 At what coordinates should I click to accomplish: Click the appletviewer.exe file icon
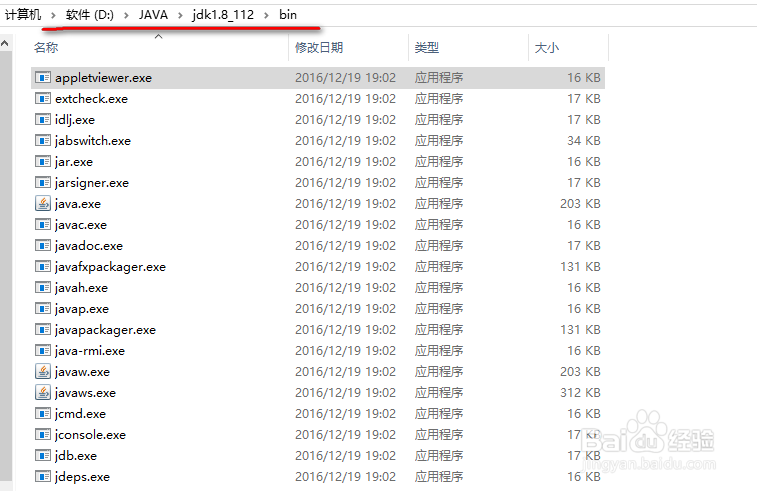(43, 77)
